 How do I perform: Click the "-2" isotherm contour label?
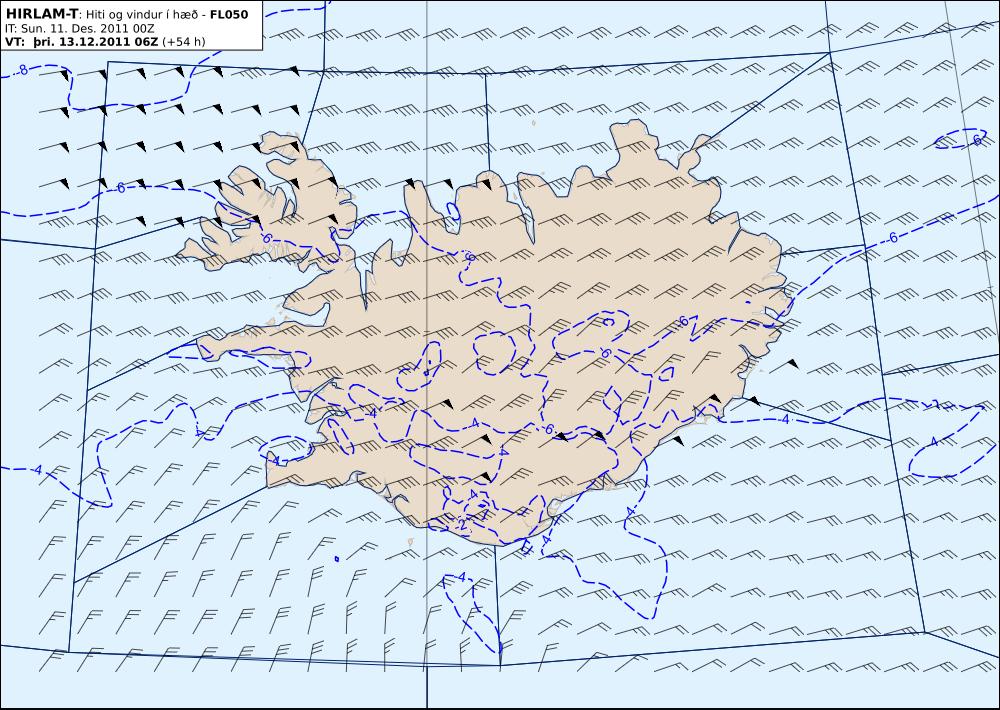click(x=461, y=524)
